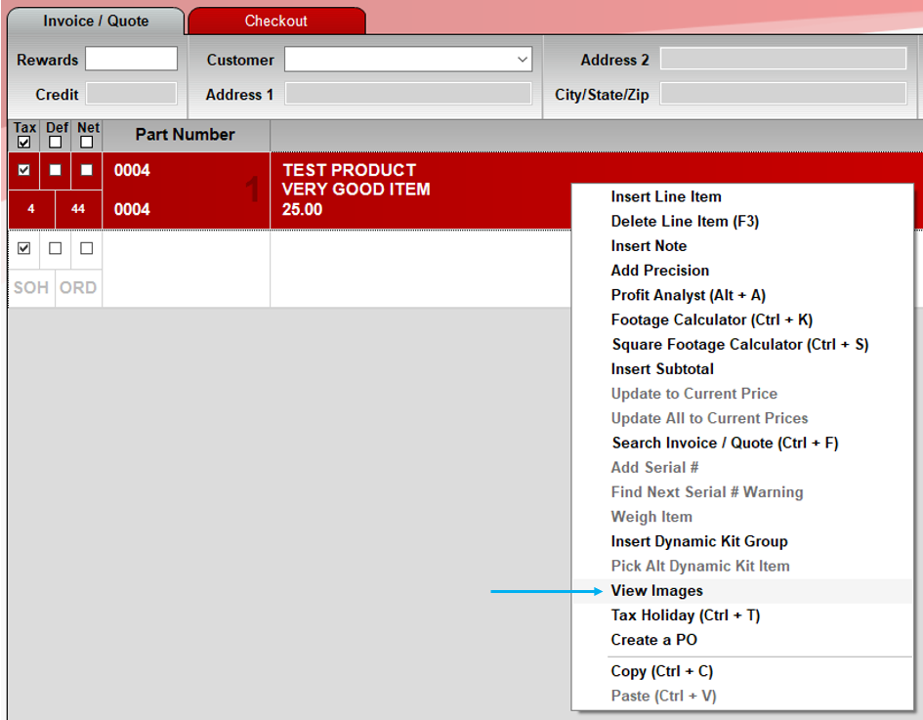Choose Copy (Ctrl + C) from the menu
This screenshot has height=720, width=923.
(x=661, y=671)
